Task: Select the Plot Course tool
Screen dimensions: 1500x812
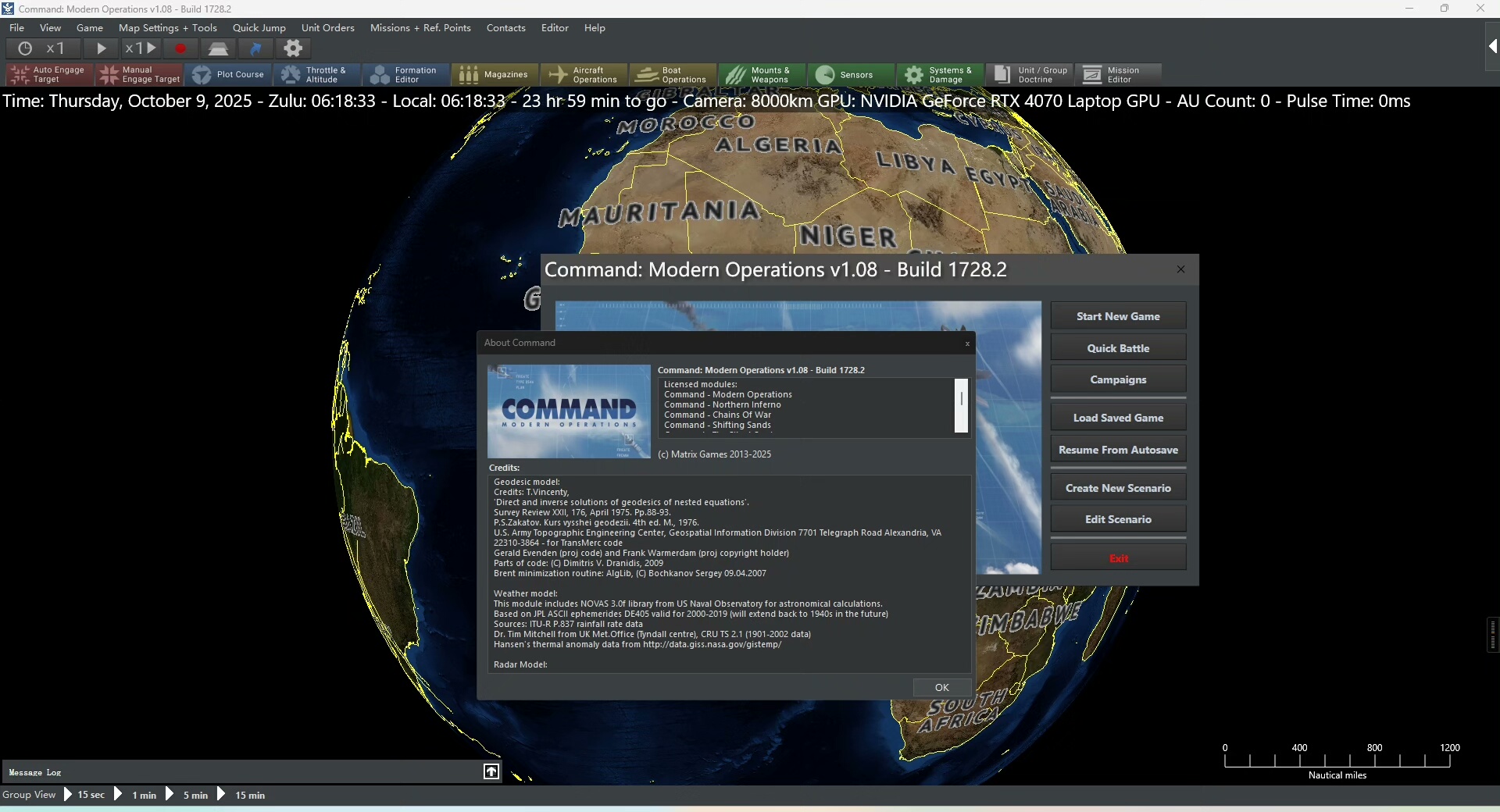Action: pyautogui.click(x=229, y=75)
